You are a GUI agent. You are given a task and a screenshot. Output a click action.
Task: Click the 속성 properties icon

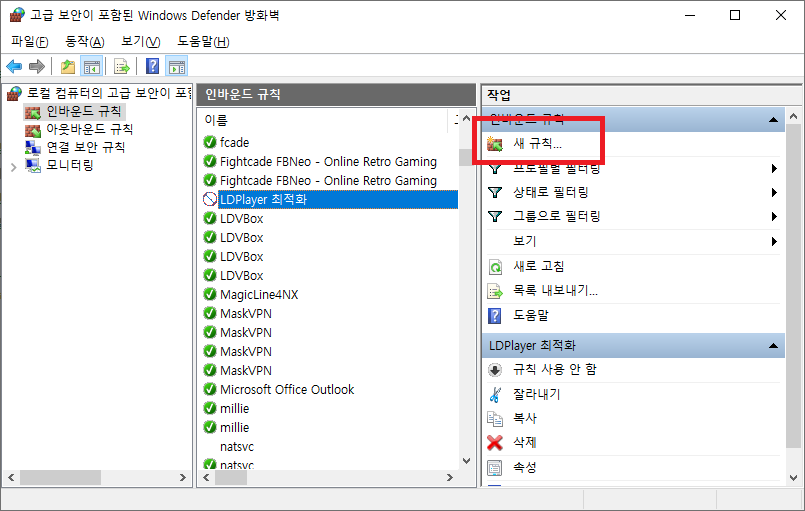pyautogui.click(x=495, y=467)
